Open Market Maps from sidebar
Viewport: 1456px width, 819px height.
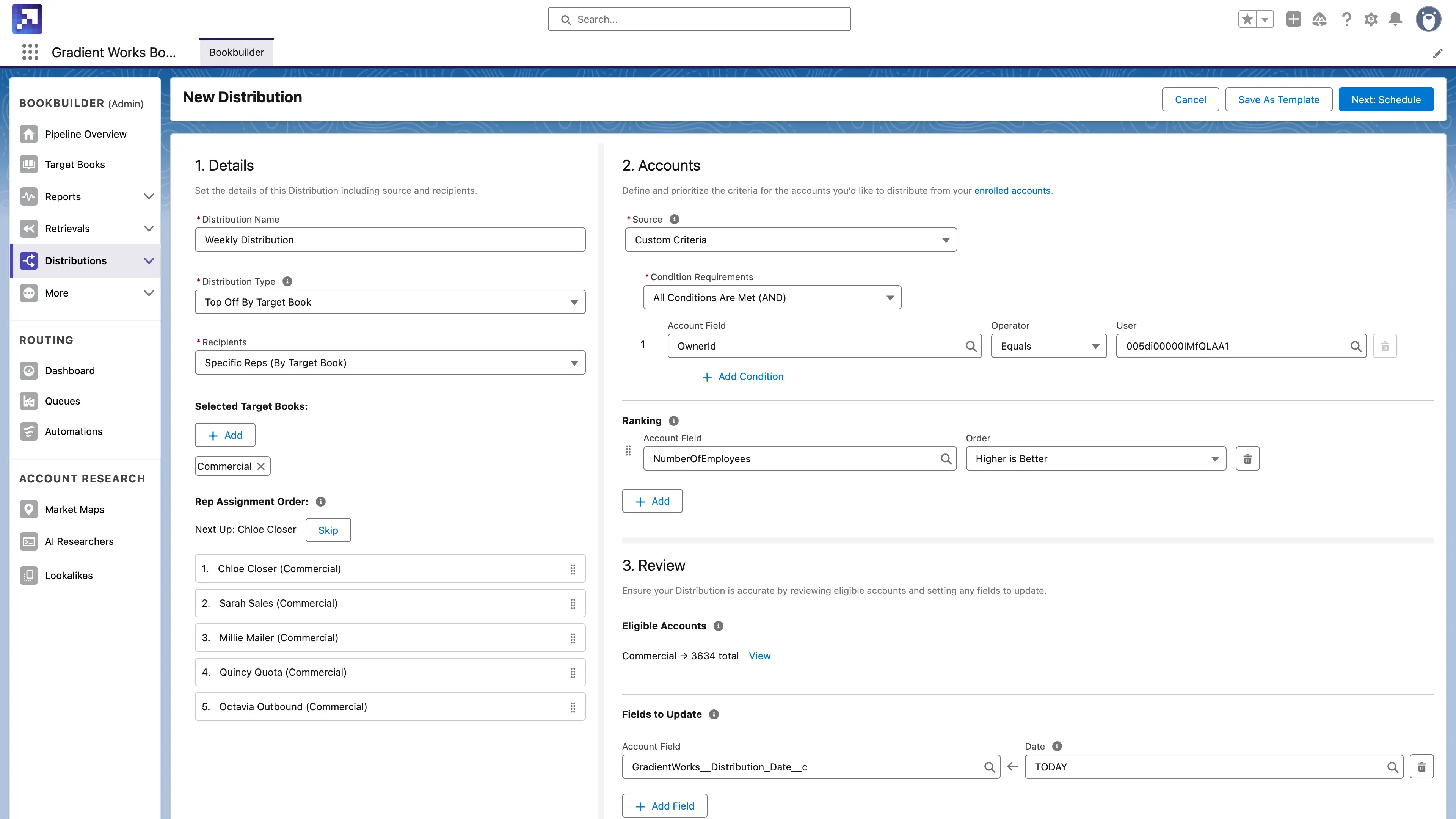pyautogui.click(x=74, y=509)
